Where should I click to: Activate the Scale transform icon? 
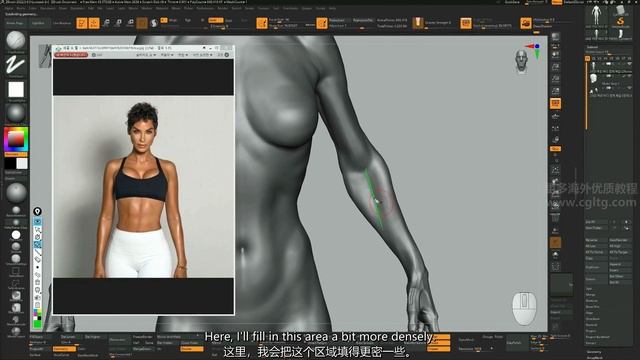118,23
